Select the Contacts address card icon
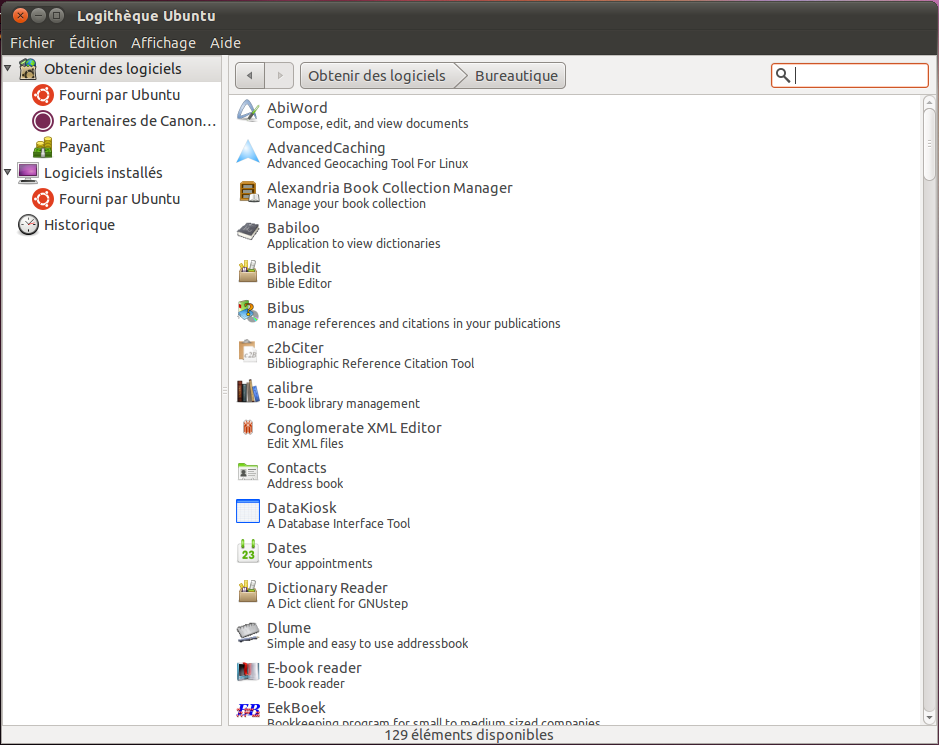The height and width of the screenshot is (745, 939). coord(248,472)
